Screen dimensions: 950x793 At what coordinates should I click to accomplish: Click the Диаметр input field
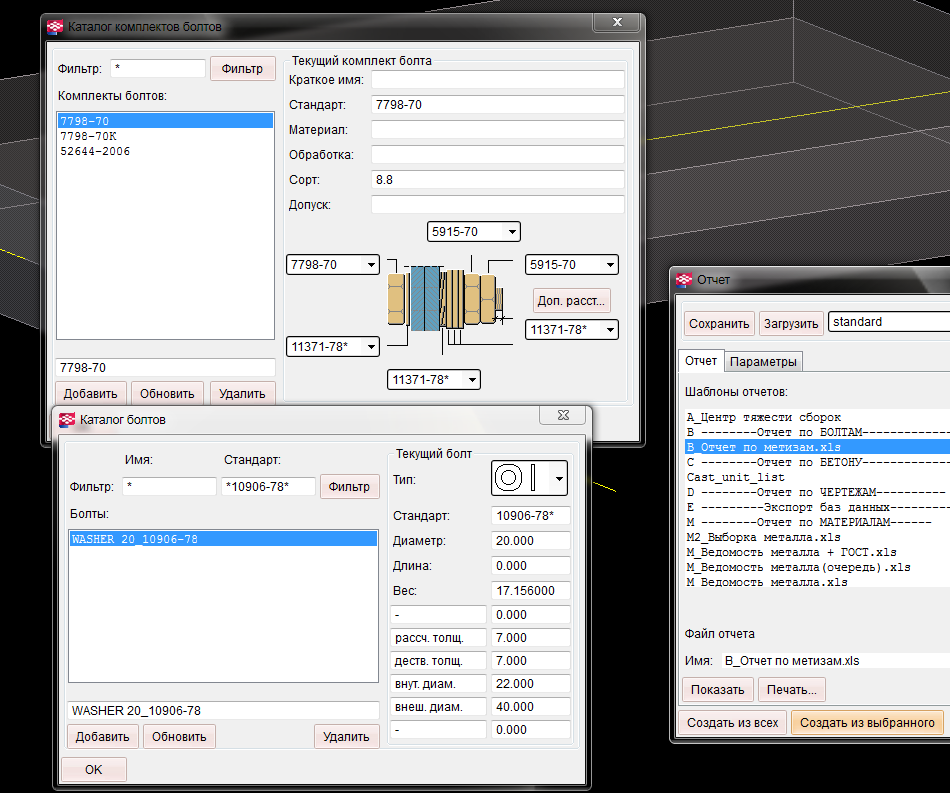(531, 541)
